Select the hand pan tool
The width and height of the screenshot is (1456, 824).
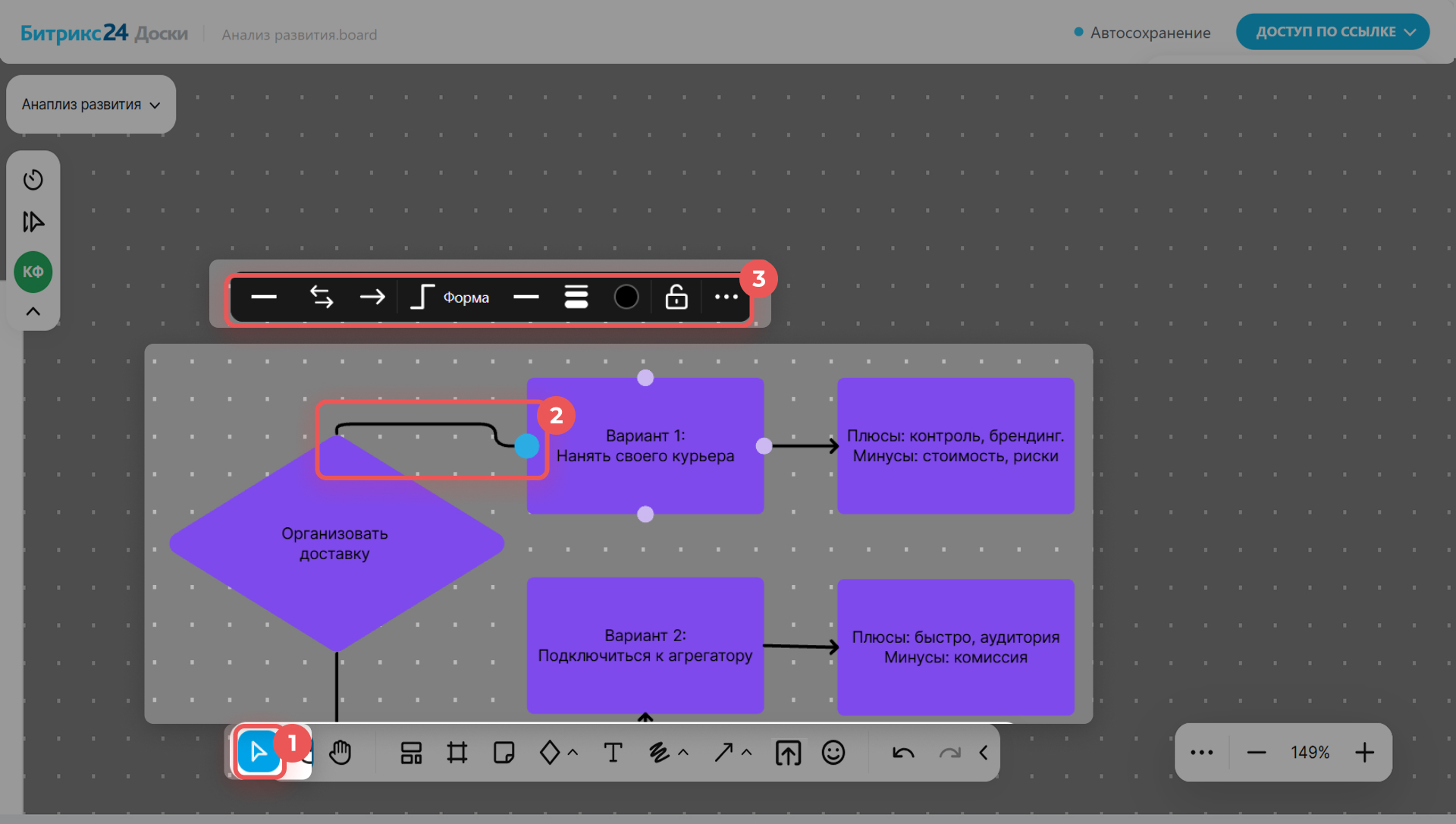[340, 753]
